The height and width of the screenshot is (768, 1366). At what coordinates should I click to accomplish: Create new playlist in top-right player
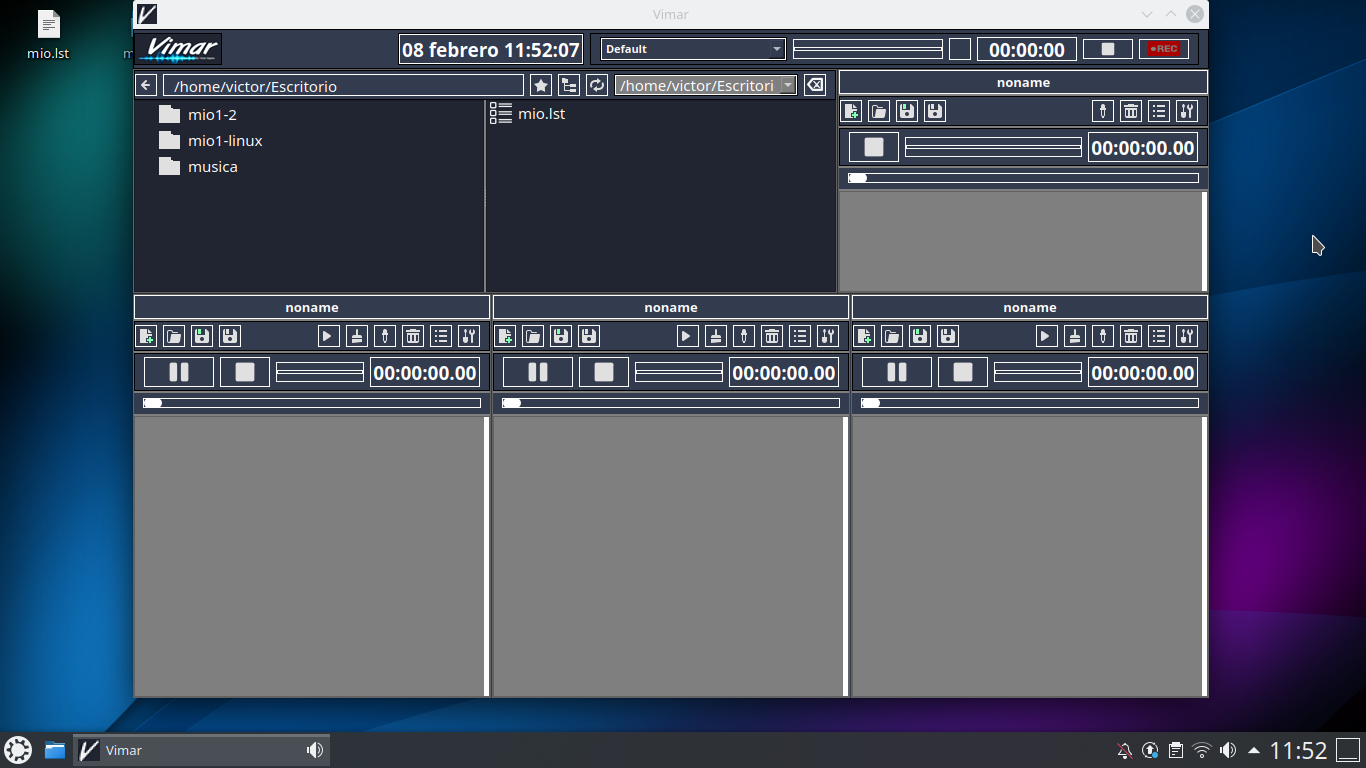coord(851,111)
